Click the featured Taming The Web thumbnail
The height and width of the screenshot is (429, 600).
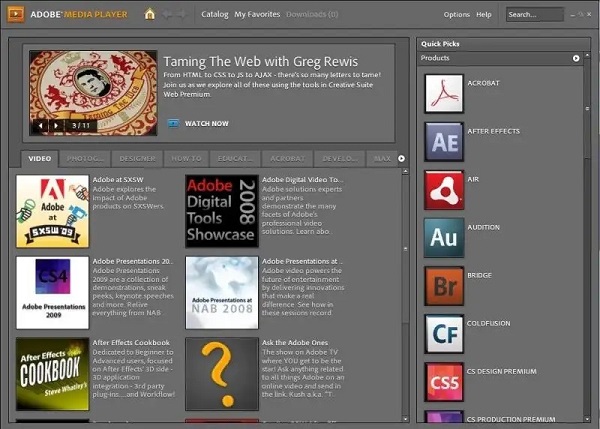[93, 93]
